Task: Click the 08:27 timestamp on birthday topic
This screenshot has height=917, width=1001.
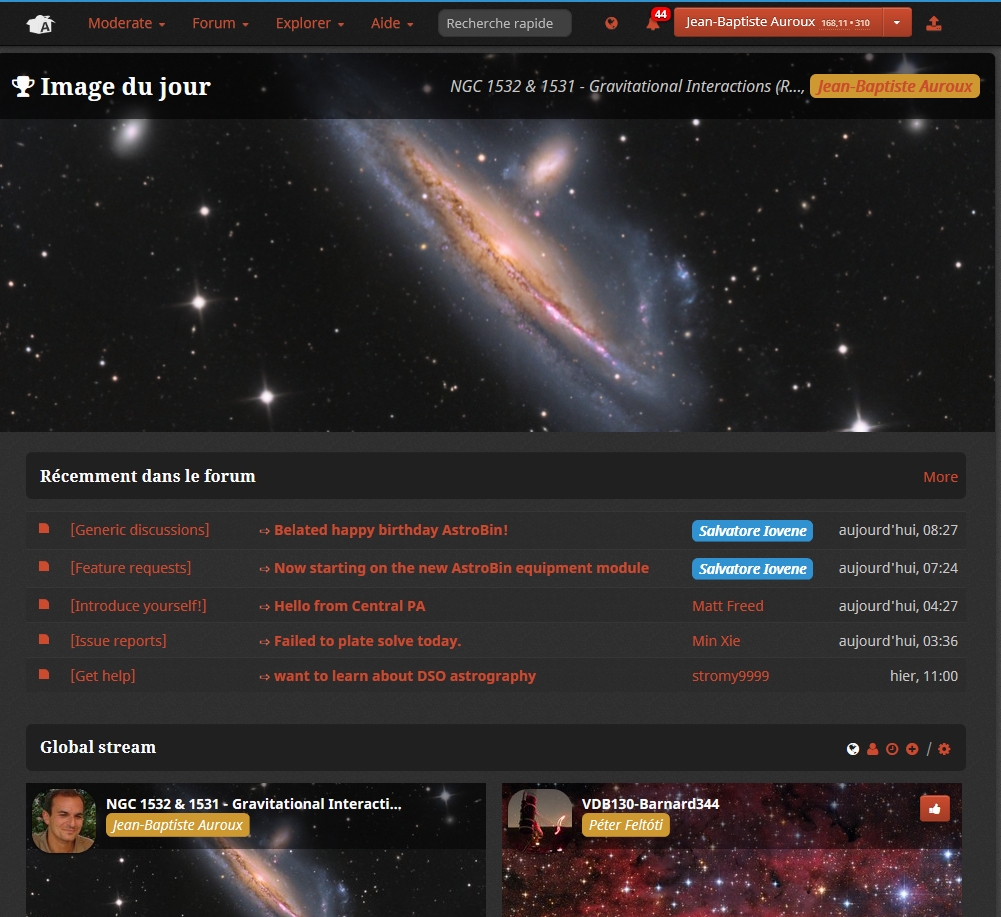Action: point(898,530)
